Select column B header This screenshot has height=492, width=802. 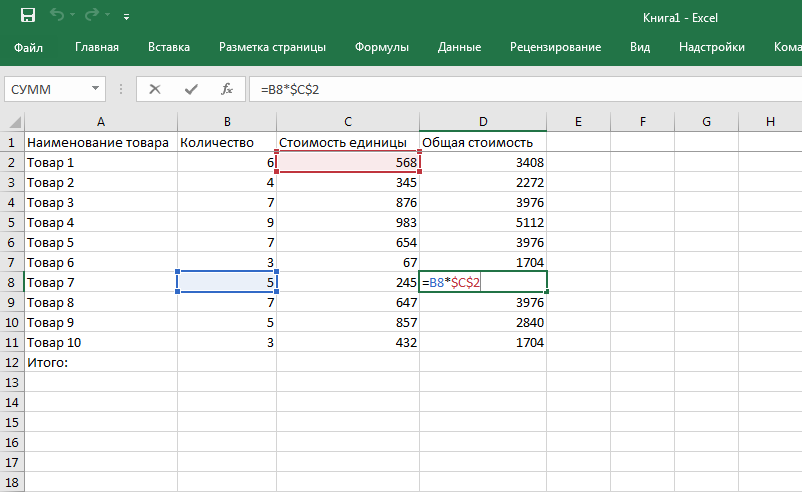(x=227, y=122)
